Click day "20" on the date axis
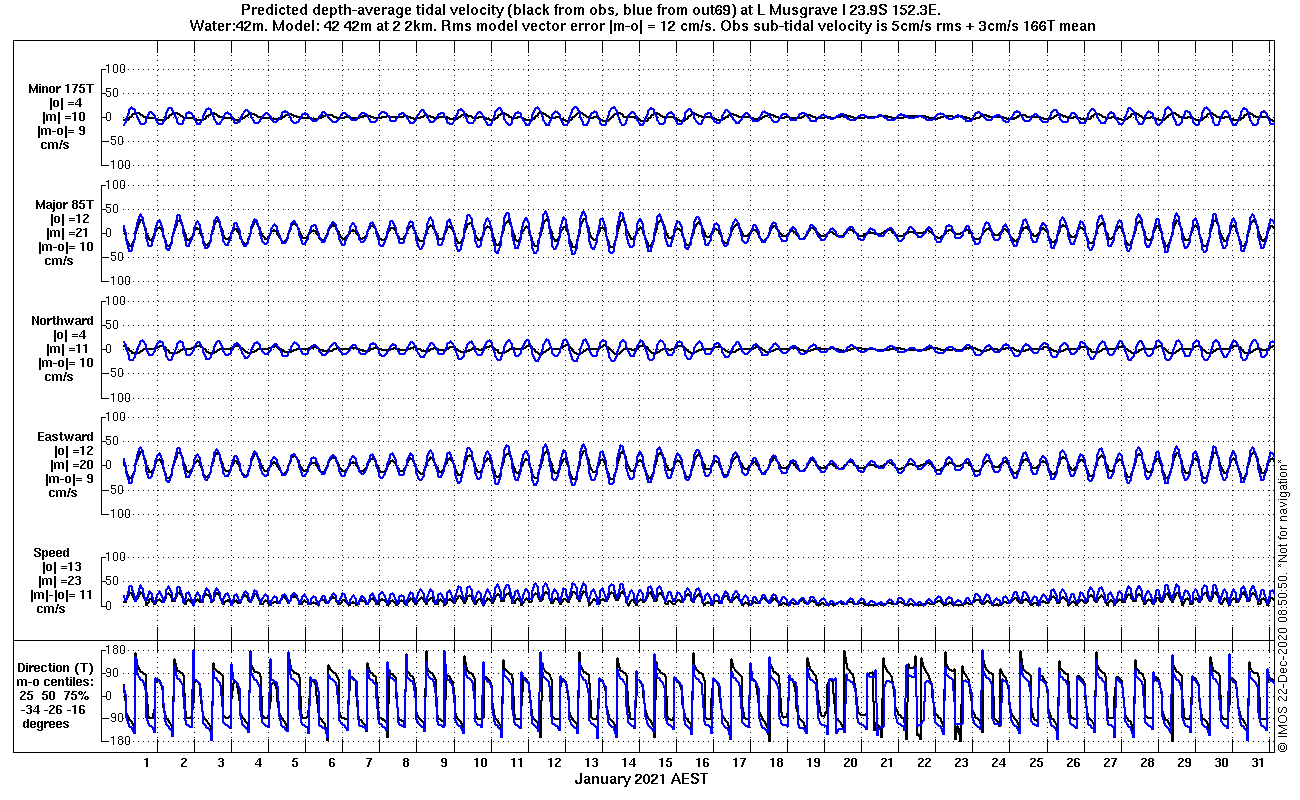 tap(850, 762)
